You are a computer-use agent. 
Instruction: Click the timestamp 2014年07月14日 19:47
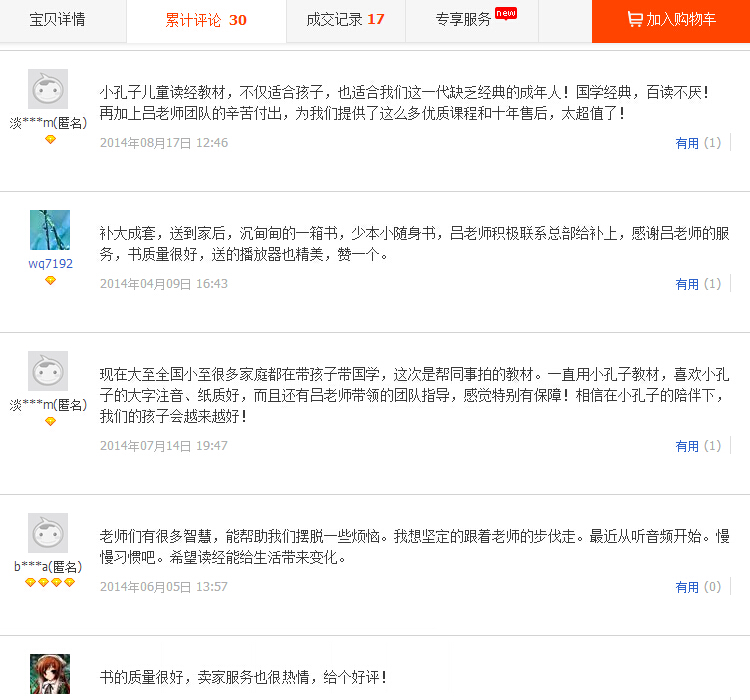click(164, 446)
